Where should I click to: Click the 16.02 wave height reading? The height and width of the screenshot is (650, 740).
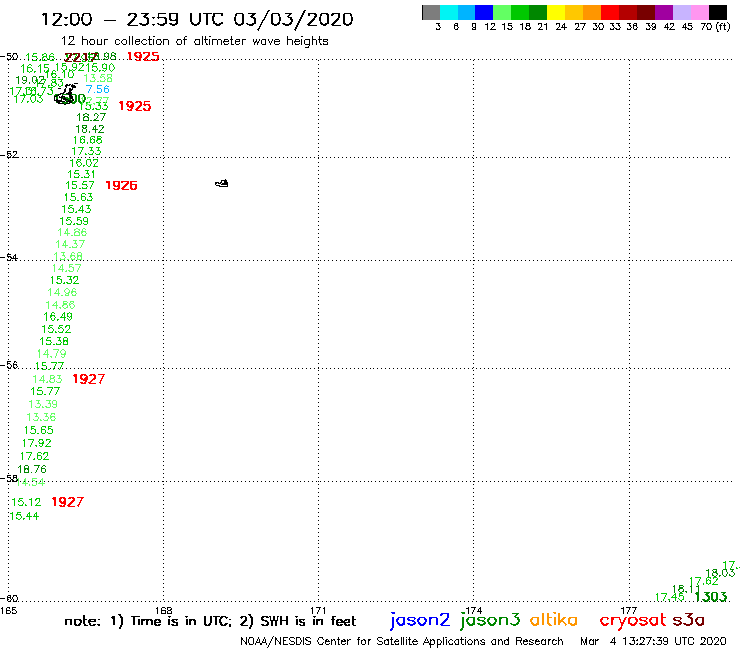pyautogui.click(x=84, y=163)
